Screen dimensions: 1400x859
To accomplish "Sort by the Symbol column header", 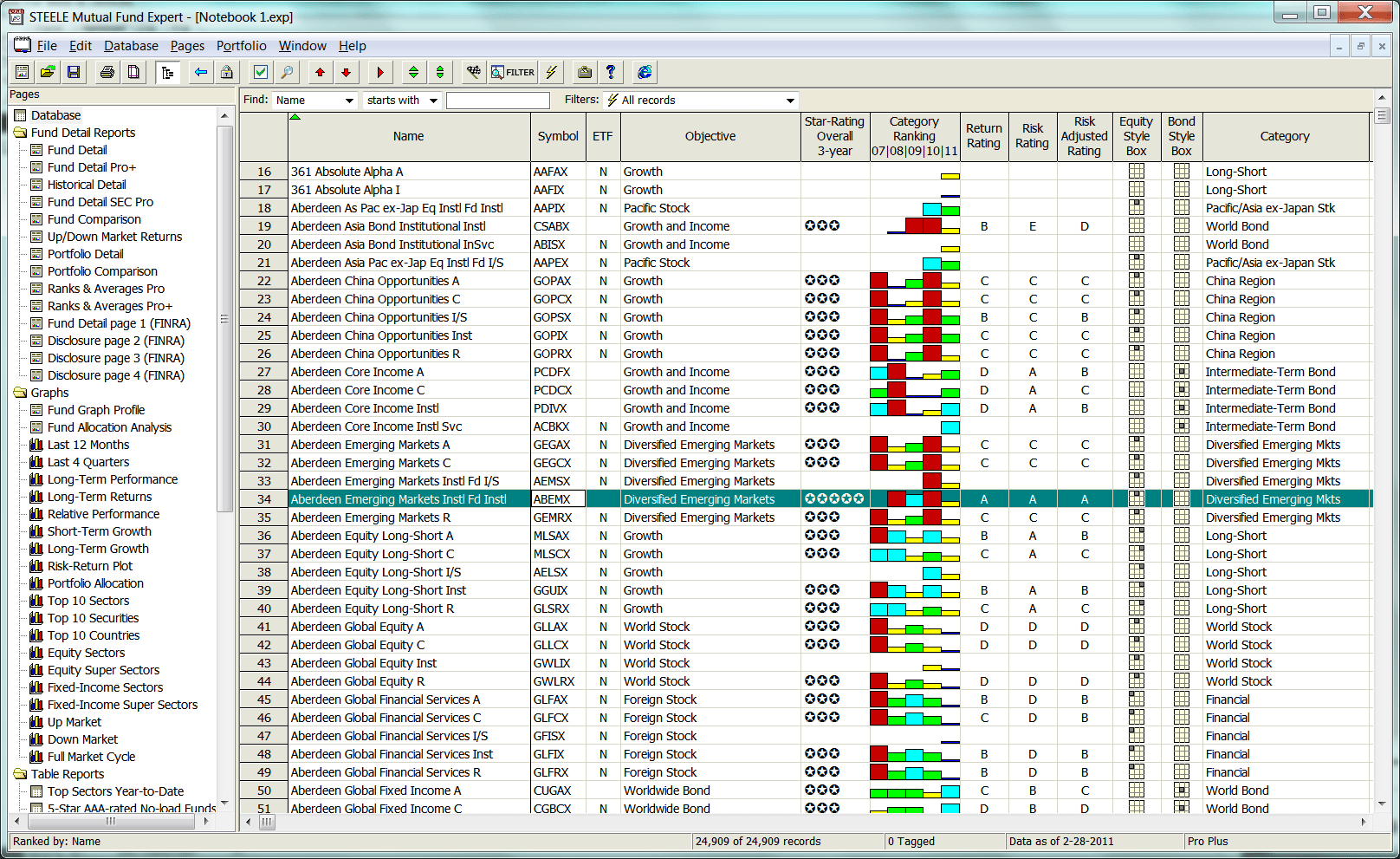I will (558, 136).
